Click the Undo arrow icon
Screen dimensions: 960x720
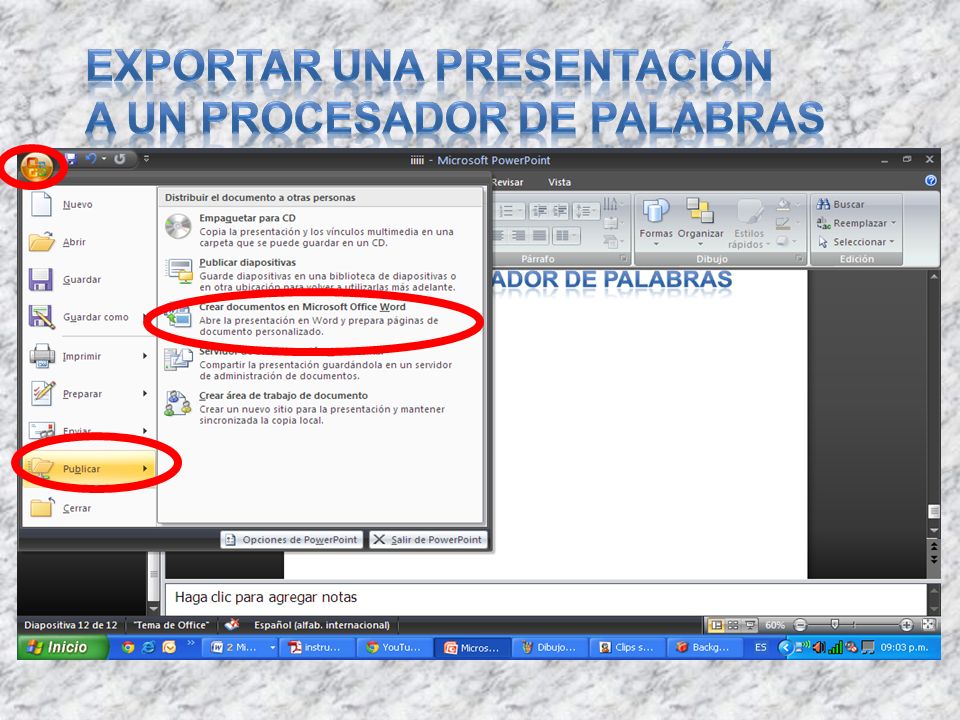point(91,159)
